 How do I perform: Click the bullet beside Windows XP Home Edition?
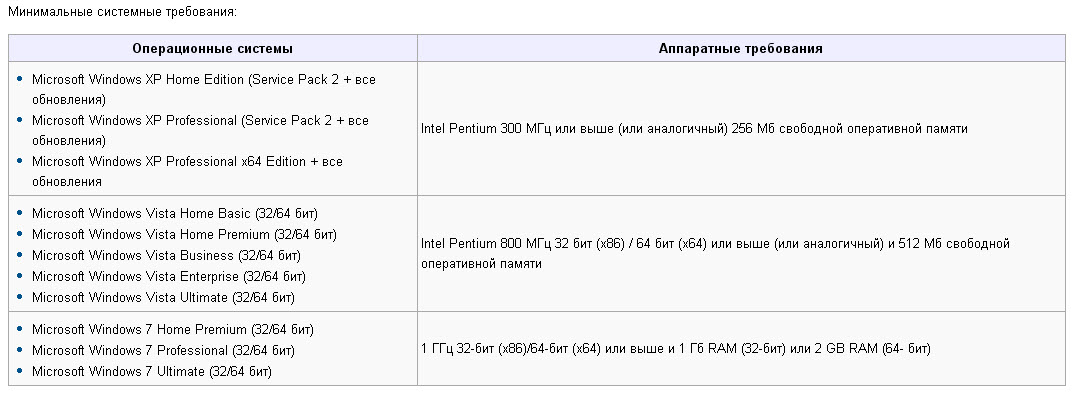pyautogui.click(x=19, y=79)
